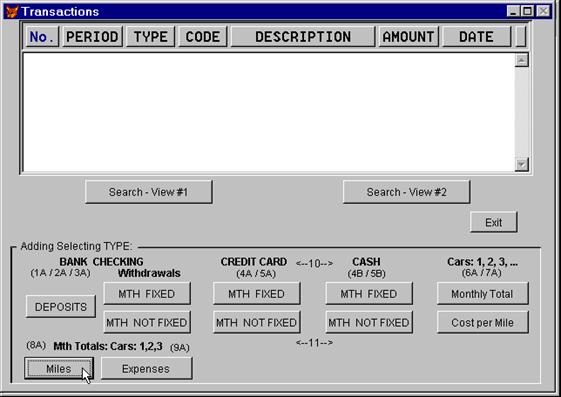
Task: Click the 'Cars: 1, 2, 3, ...' label
Action: [482, 261]
